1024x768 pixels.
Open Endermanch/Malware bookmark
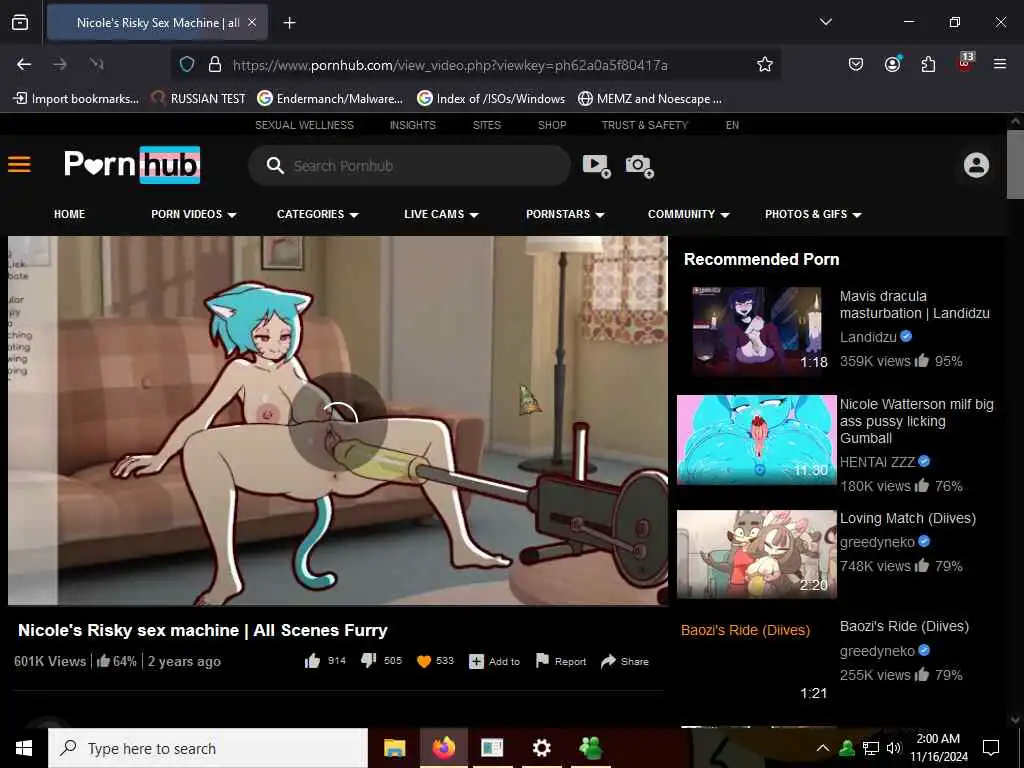tap(330, 99)
